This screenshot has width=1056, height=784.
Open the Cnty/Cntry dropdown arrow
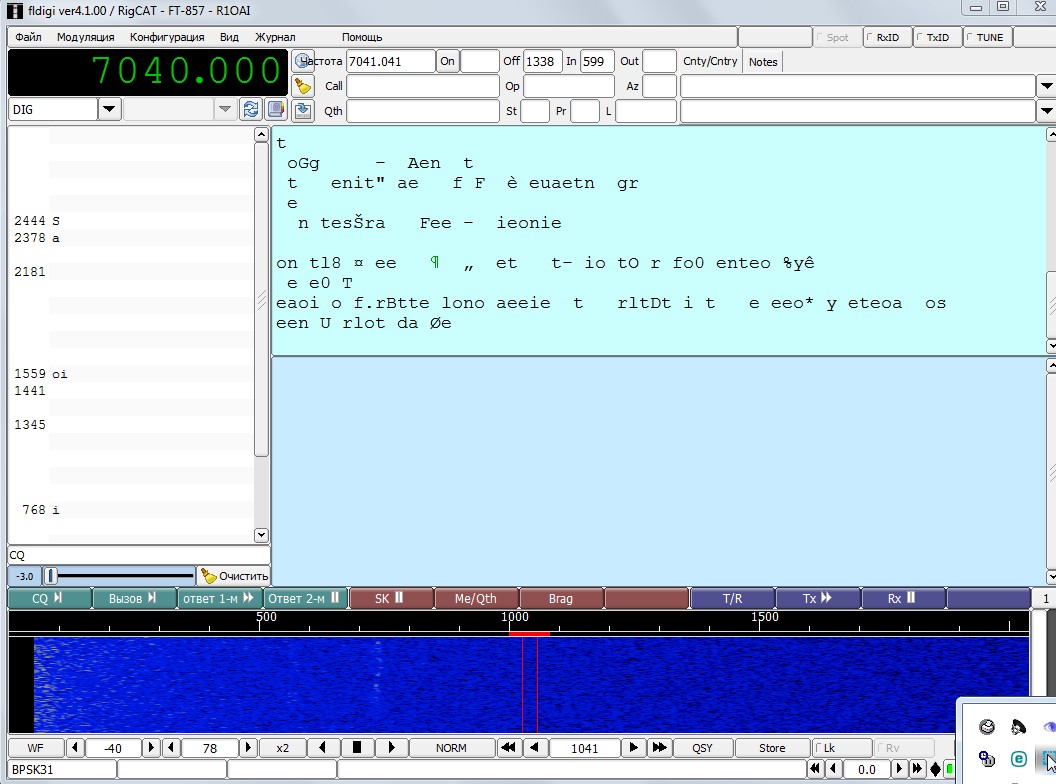point(1046,86)
